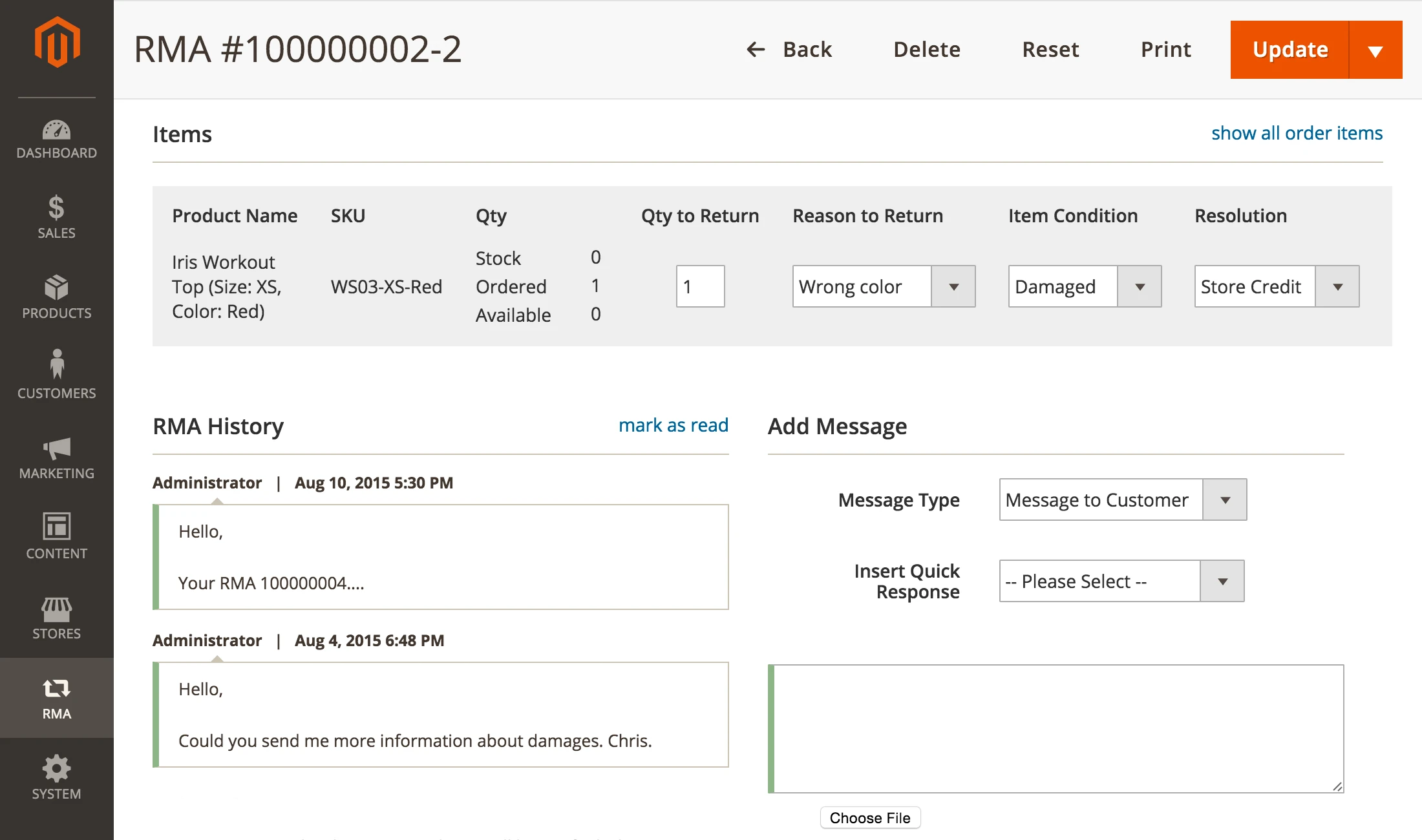
Task: Open the Dashboard from the sidebar
Action: click(57, 137)
